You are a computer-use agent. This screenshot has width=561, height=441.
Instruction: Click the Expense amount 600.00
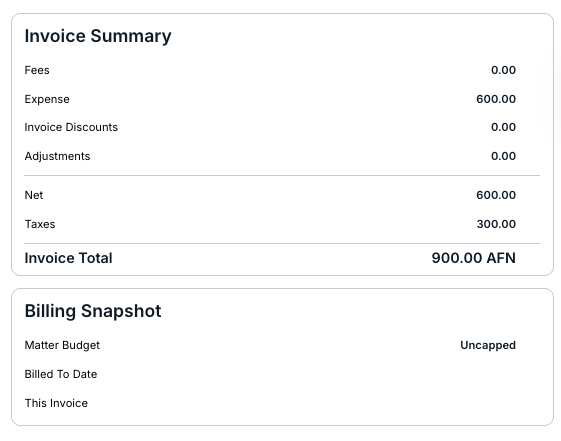pyautogui.click(x=496, y=99)
